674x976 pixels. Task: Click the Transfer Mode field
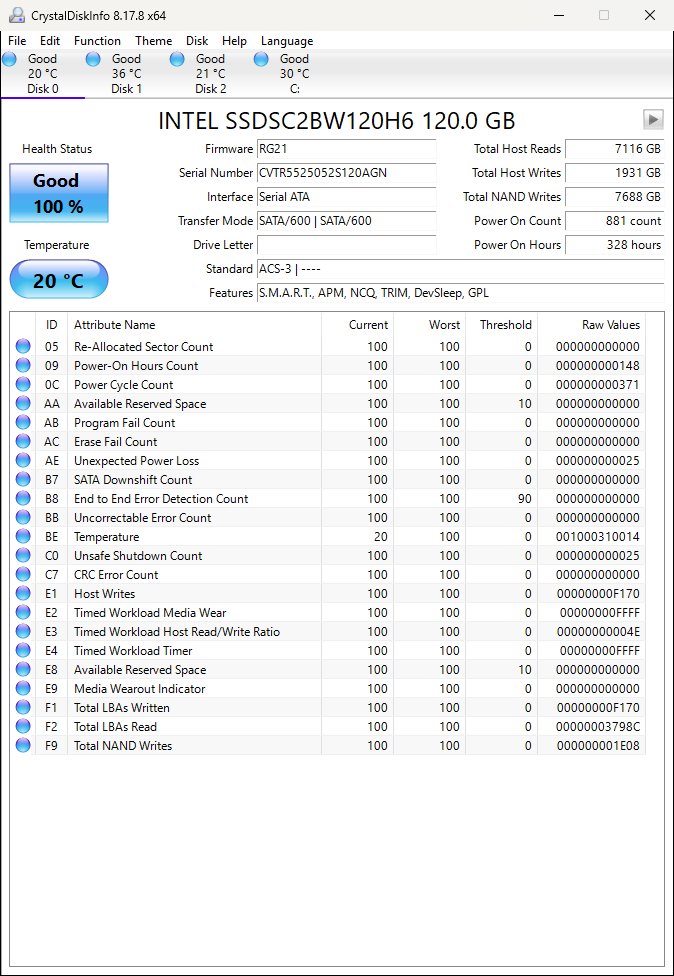coord(347,220)
